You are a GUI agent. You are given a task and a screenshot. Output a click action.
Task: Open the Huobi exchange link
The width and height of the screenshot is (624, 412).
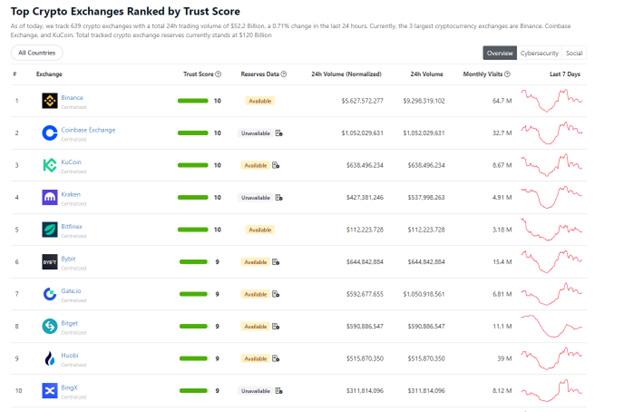(70, 355)
